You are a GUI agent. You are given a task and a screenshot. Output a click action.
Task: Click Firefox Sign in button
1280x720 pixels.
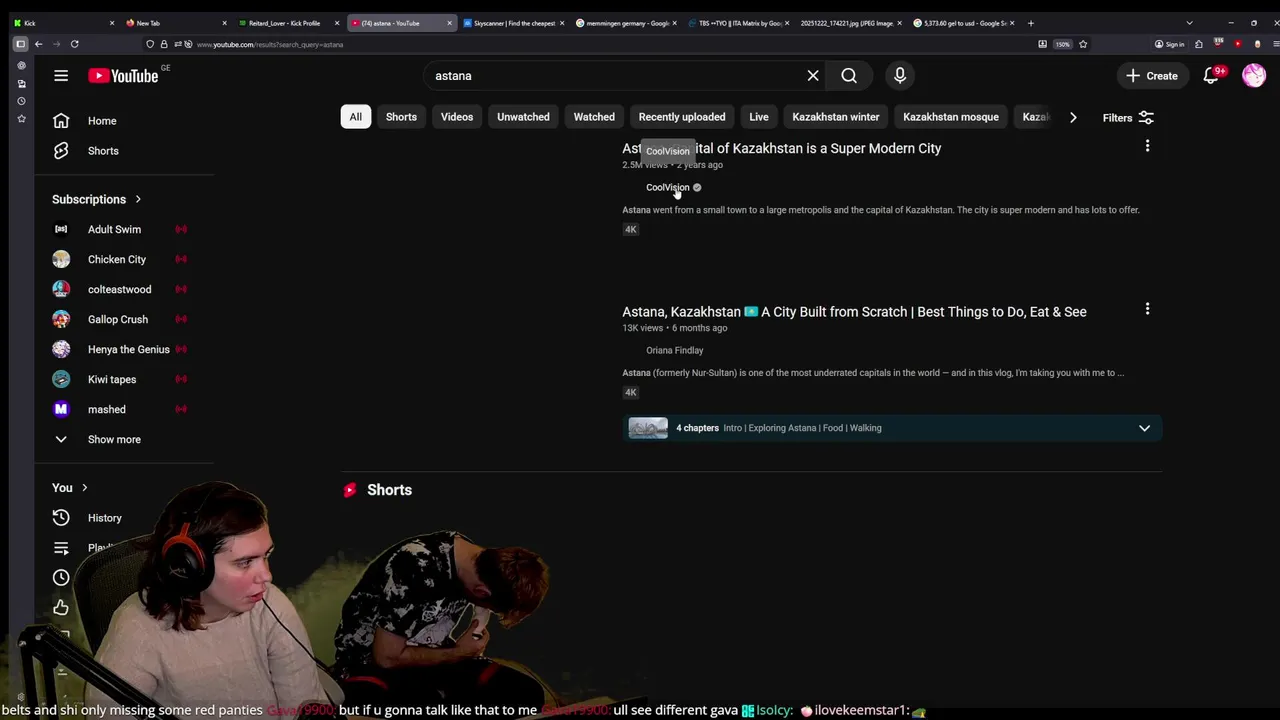pos(1169,44)
